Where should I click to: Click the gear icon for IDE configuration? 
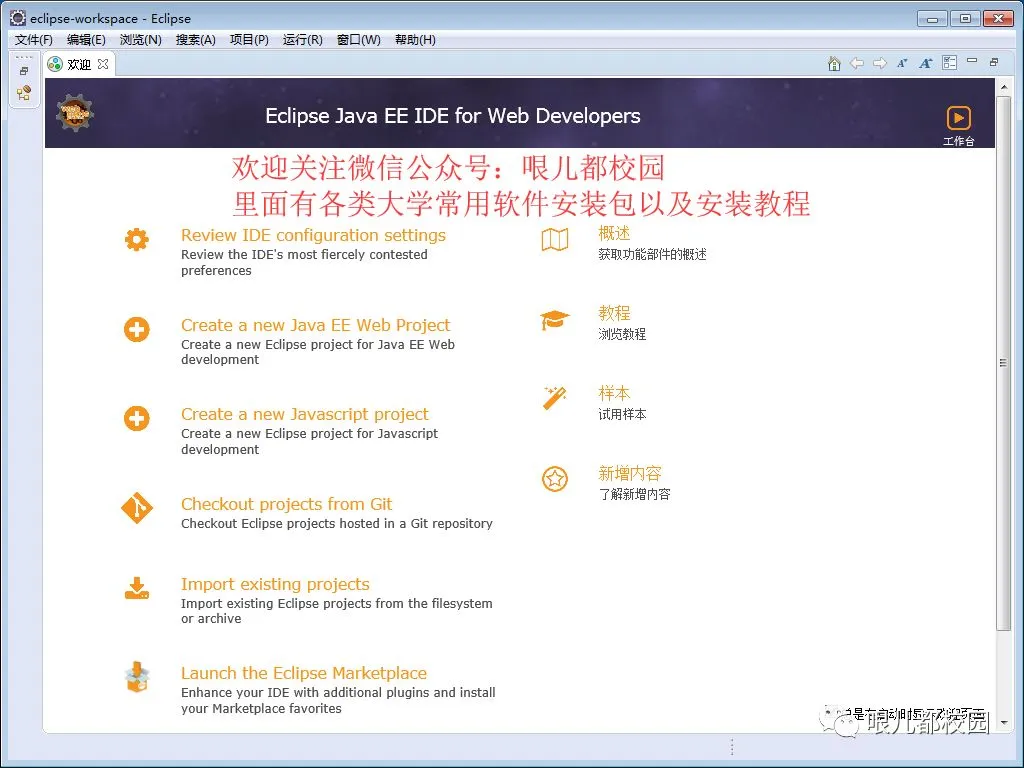coord(136,240)
